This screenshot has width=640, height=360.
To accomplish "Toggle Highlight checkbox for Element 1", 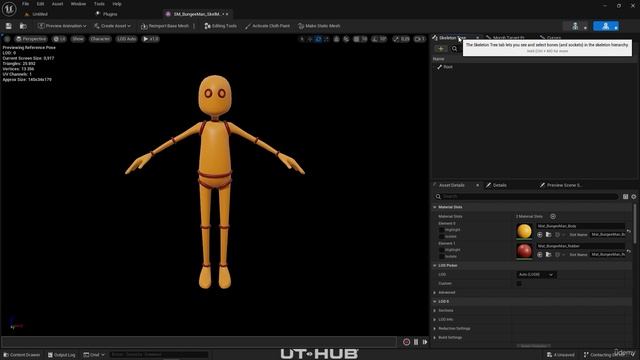I will [442, 249].
